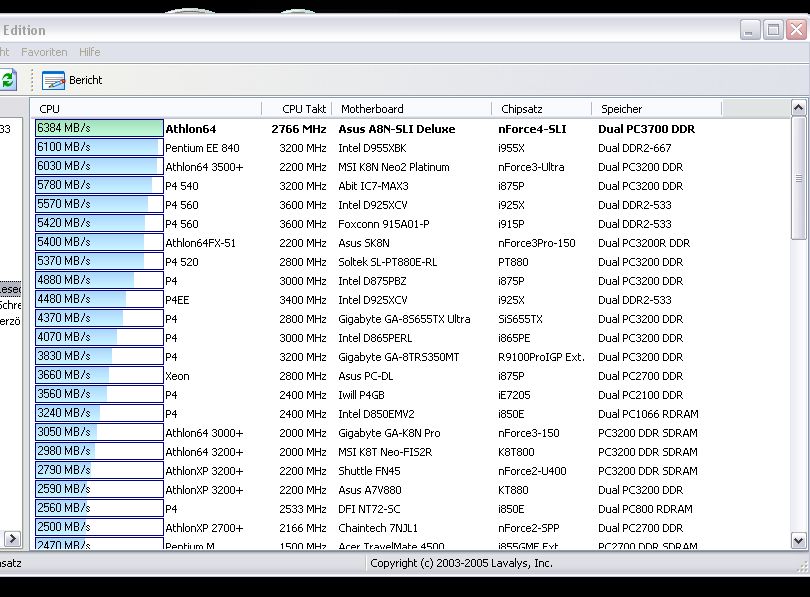Click the DFI NT72-SC motherboard cell

[x=369, y=509]
